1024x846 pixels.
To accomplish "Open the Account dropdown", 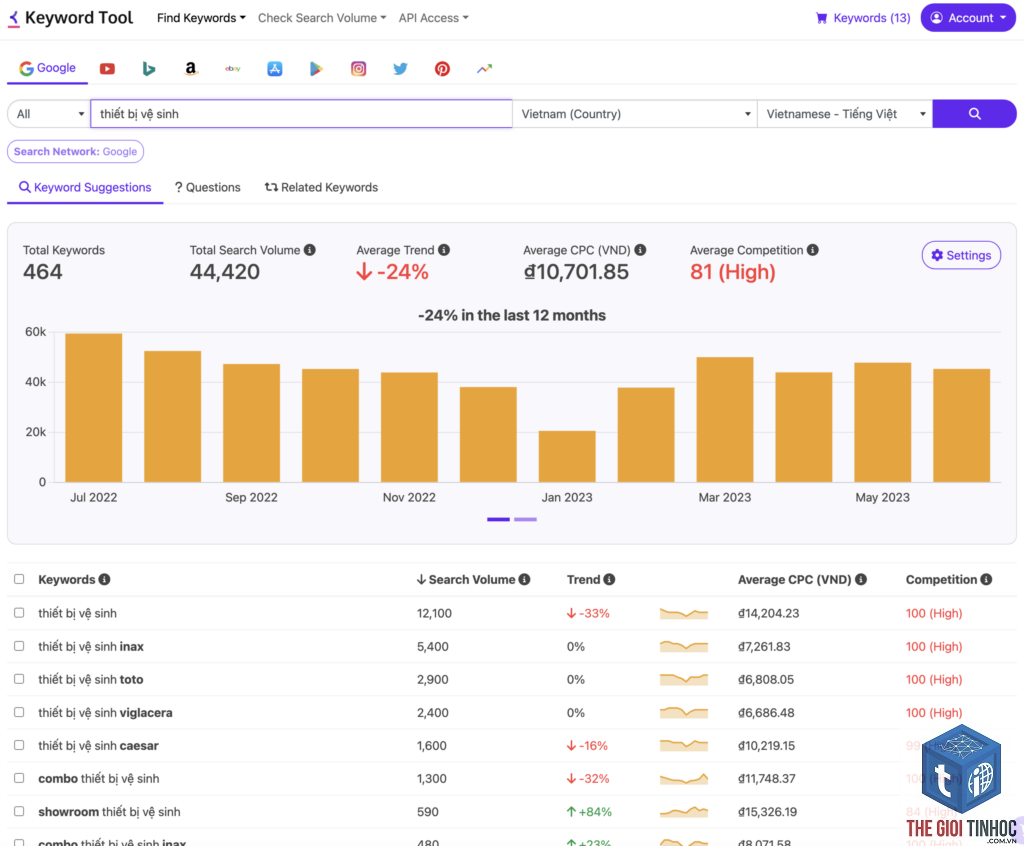I will click(968, 18).
